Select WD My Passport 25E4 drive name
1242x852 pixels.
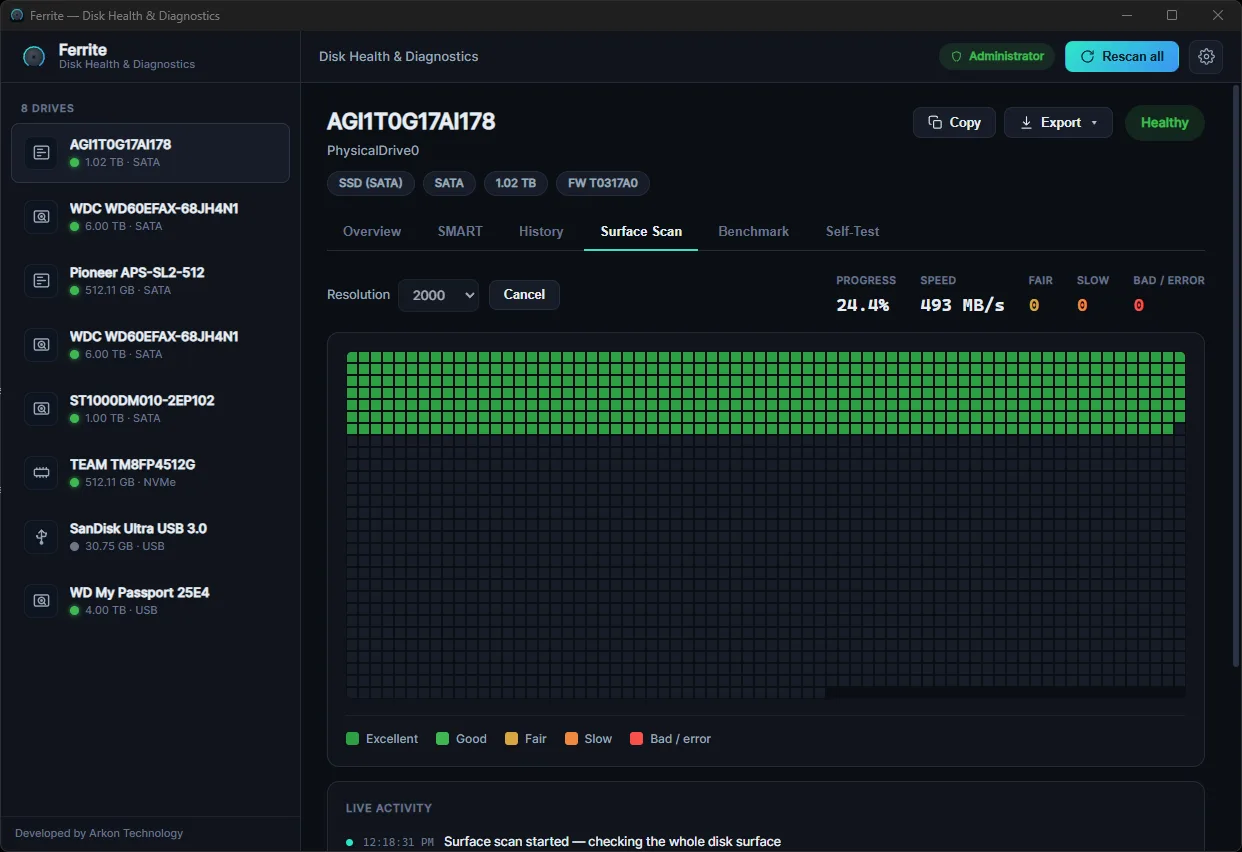pos(140,592)
